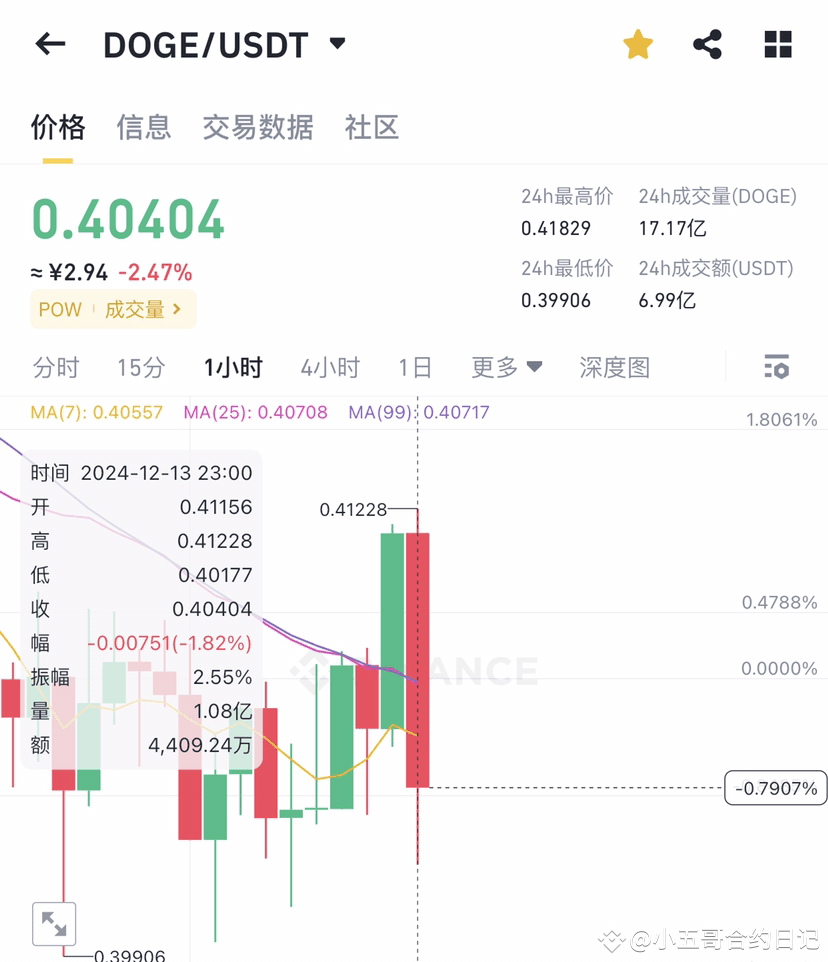Tap the POW label tag
The image size is (828, 962).
pyautogui.click(x=59, y=309)
